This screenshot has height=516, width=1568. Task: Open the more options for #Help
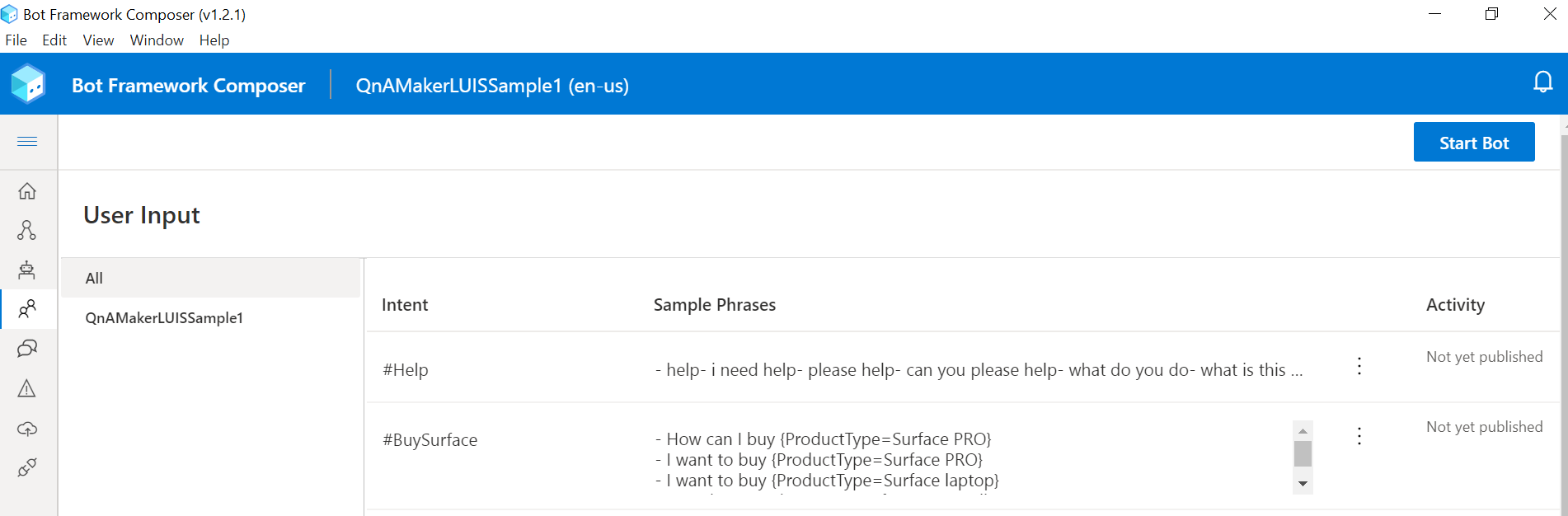point(1359,366)
